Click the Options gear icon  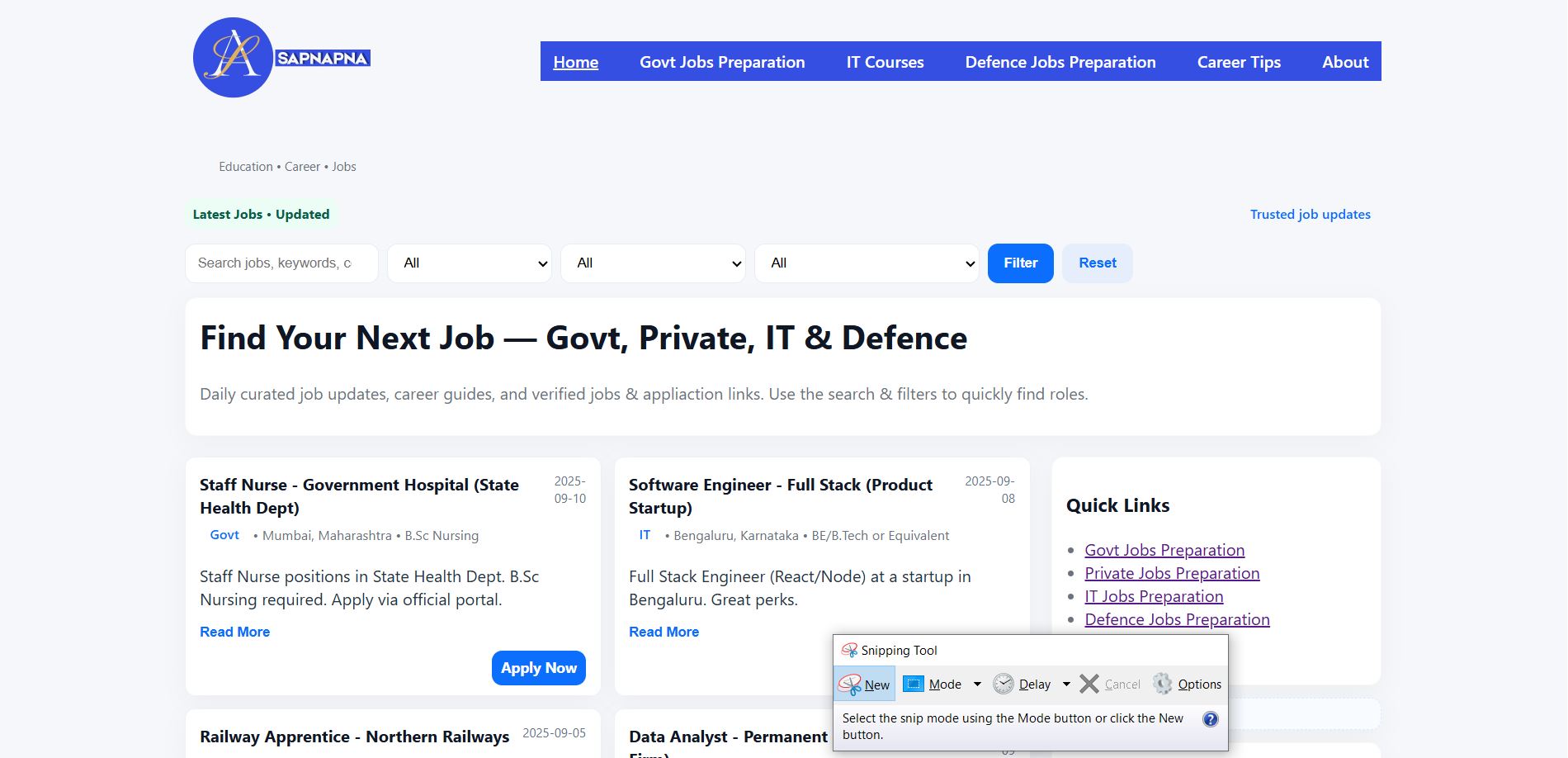tap(1163, 684)
